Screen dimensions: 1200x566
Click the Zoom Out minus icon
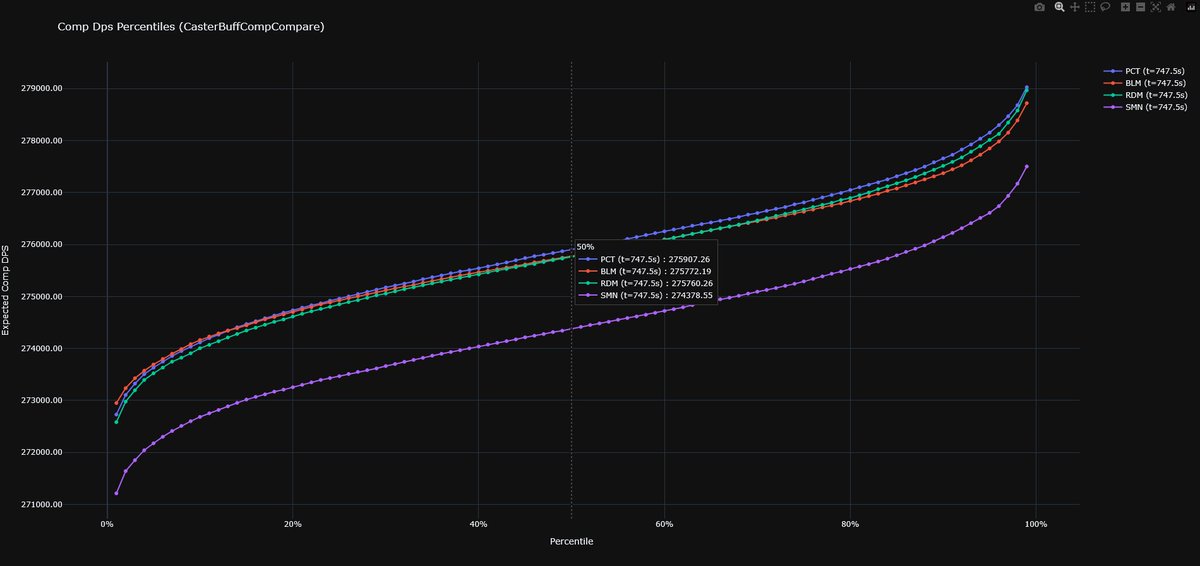point(1140,7)
